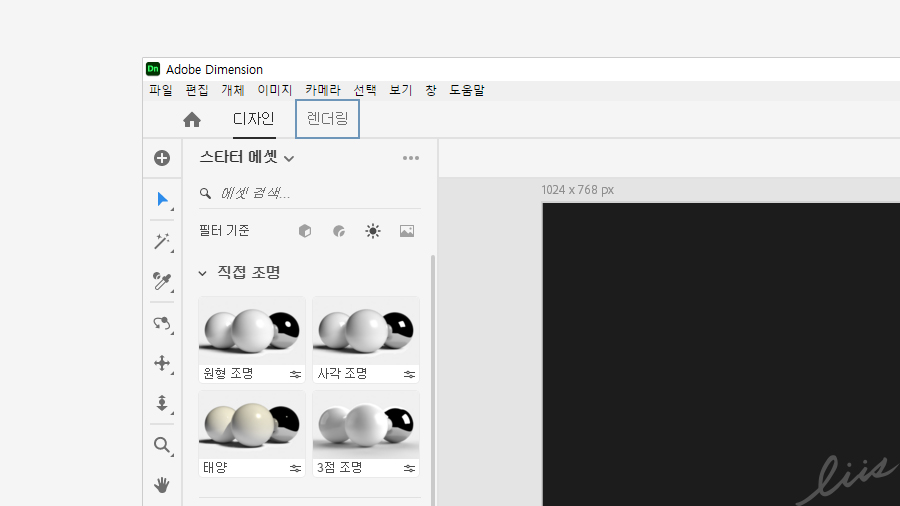Screen dimensions: 900x506
Task: Open the 개체 menu
Action: point(233,90)
